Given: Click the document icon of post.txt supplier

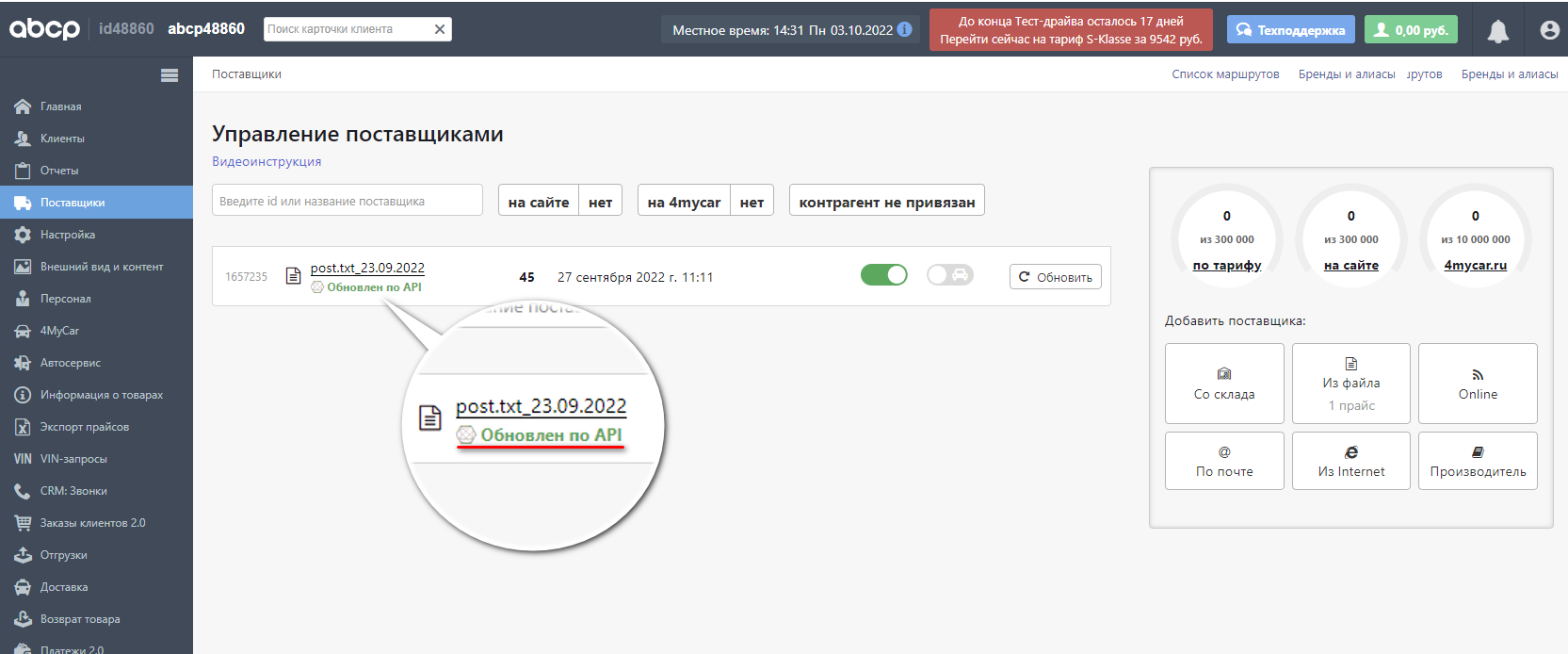Looking at the screenshot, I should pos(294,276).
